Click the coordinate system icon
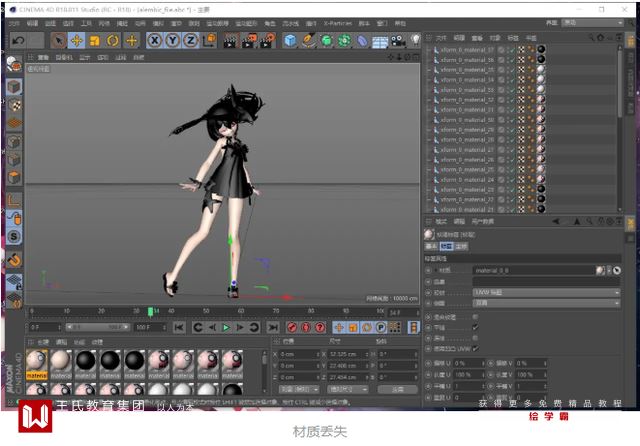Viewport: 640px width, 446px height. pos(209,40)
